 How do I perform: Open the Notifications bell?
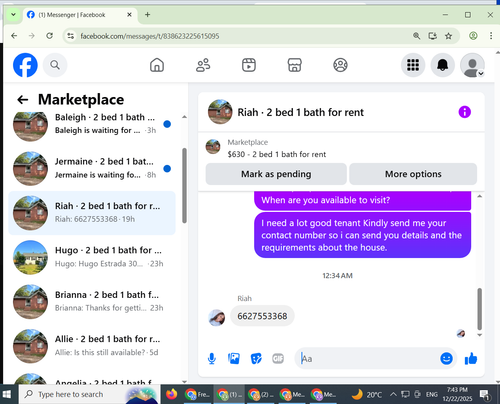click(x=443, y=65)
